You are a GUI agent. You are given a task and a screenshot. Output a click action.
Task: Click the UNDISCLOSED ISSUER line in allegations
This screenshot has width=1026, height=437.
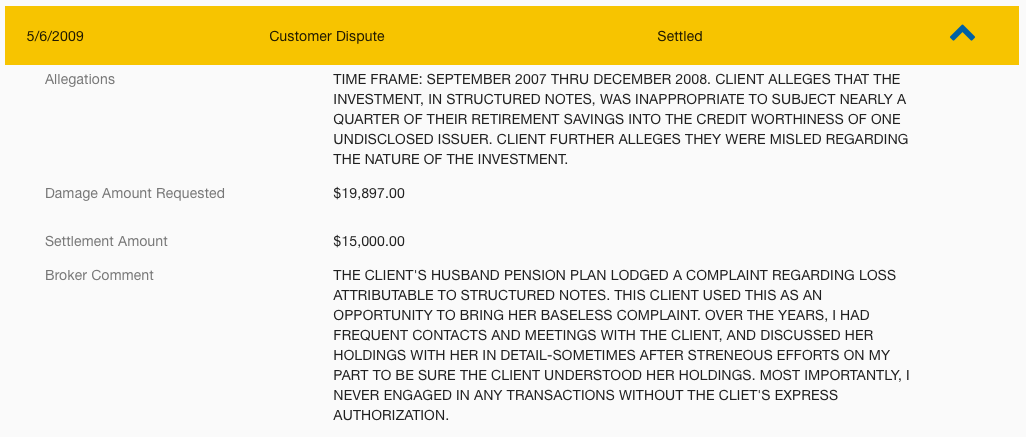(620, 139)
